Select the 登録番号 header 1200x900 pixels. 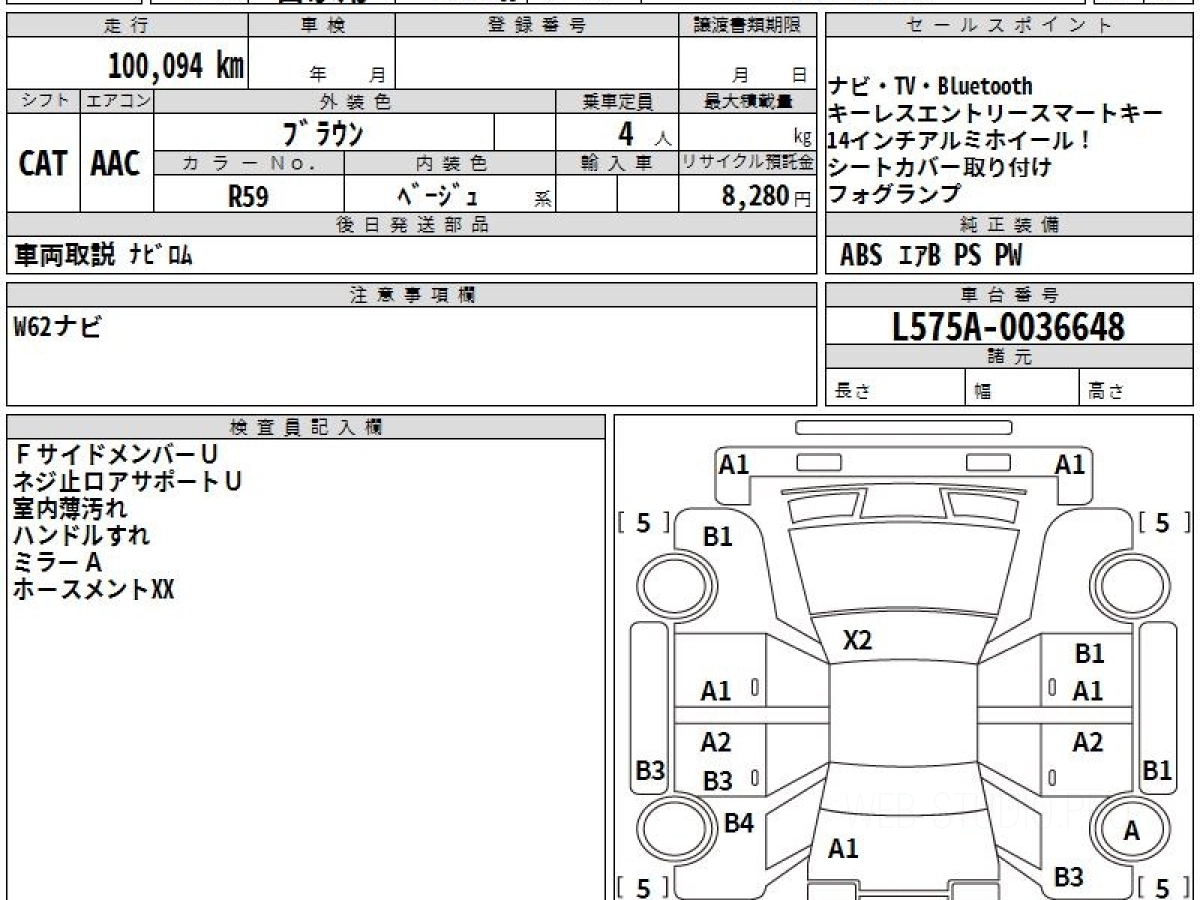537,26
